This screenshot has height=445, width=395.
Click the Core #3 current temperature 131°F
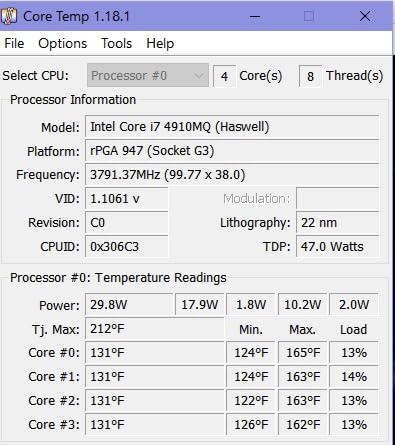155,425
